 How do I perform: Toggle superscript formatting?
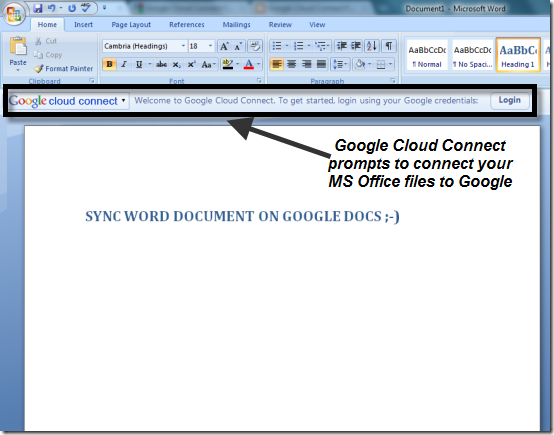[x=191, y=64]
